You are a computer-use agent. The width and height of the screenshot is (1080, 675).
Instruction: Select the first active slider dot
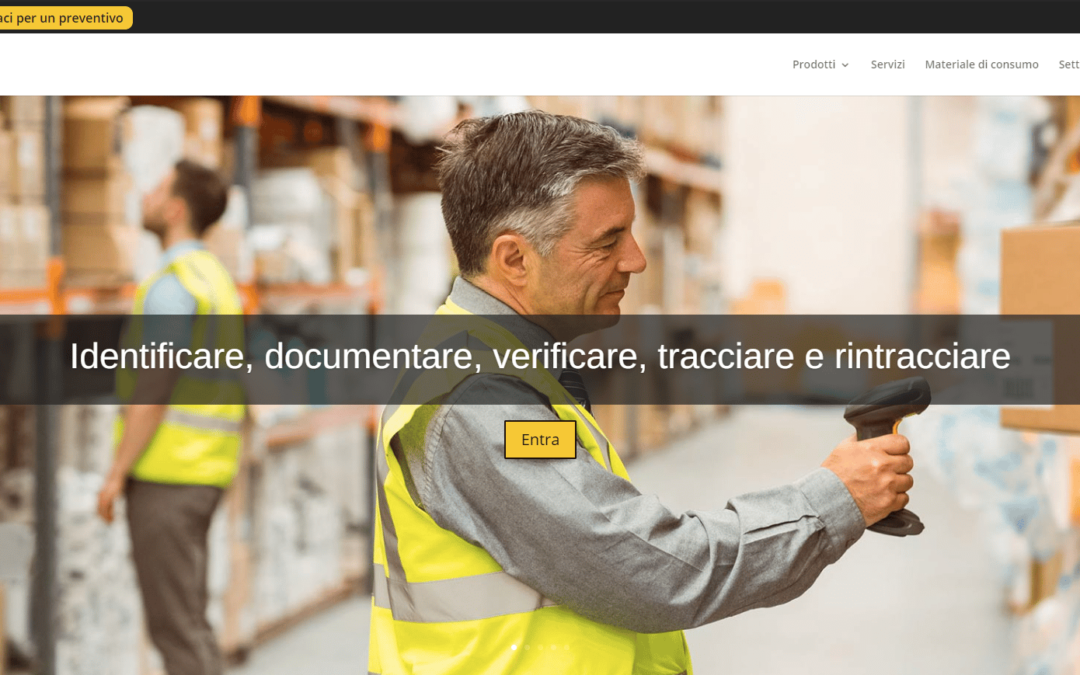pyautogui.click(x=514, y=647)
